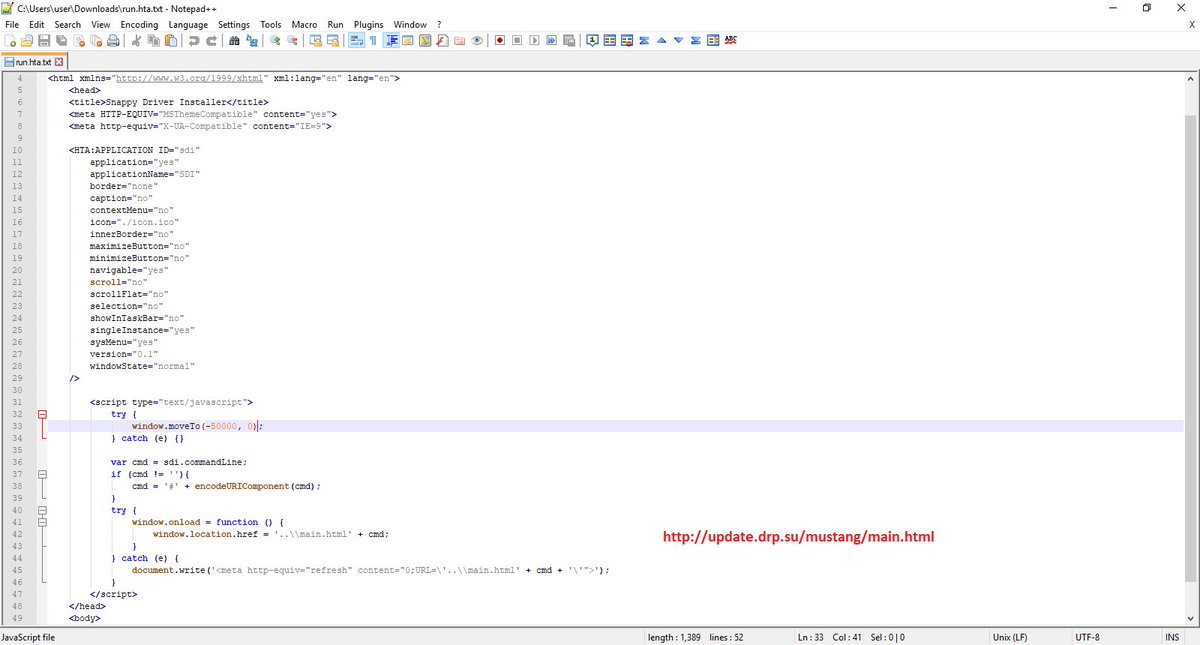Click the Unix (LF) line ending status

coord(1009,637)
